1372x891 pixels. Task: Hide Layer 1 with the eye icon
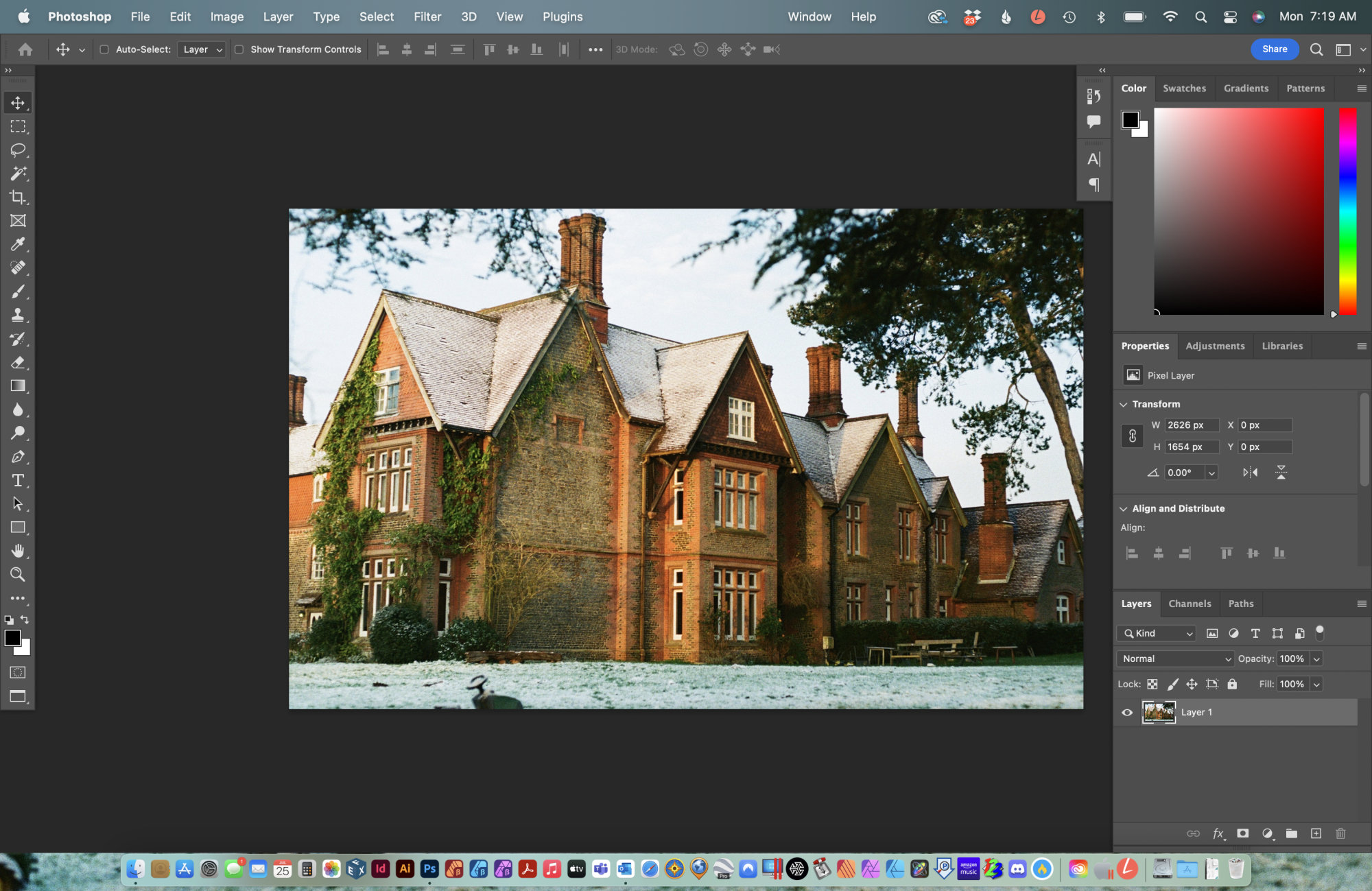pyautogui.click(x=1127, y=713)
